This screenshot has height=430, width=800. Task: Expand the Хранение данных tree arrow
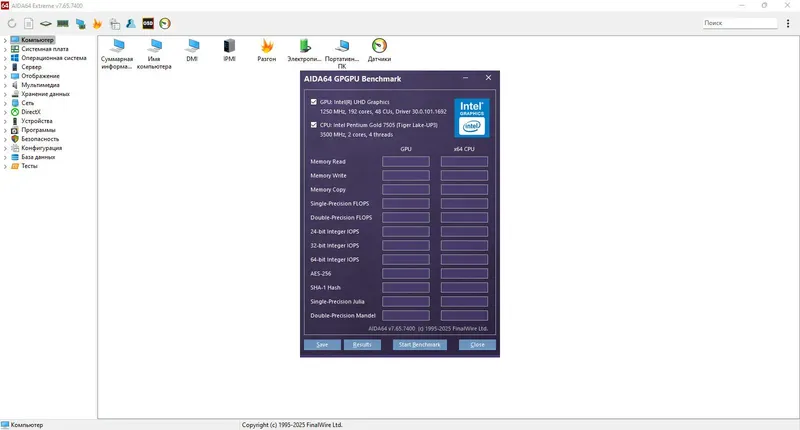[x=5, y=94]
